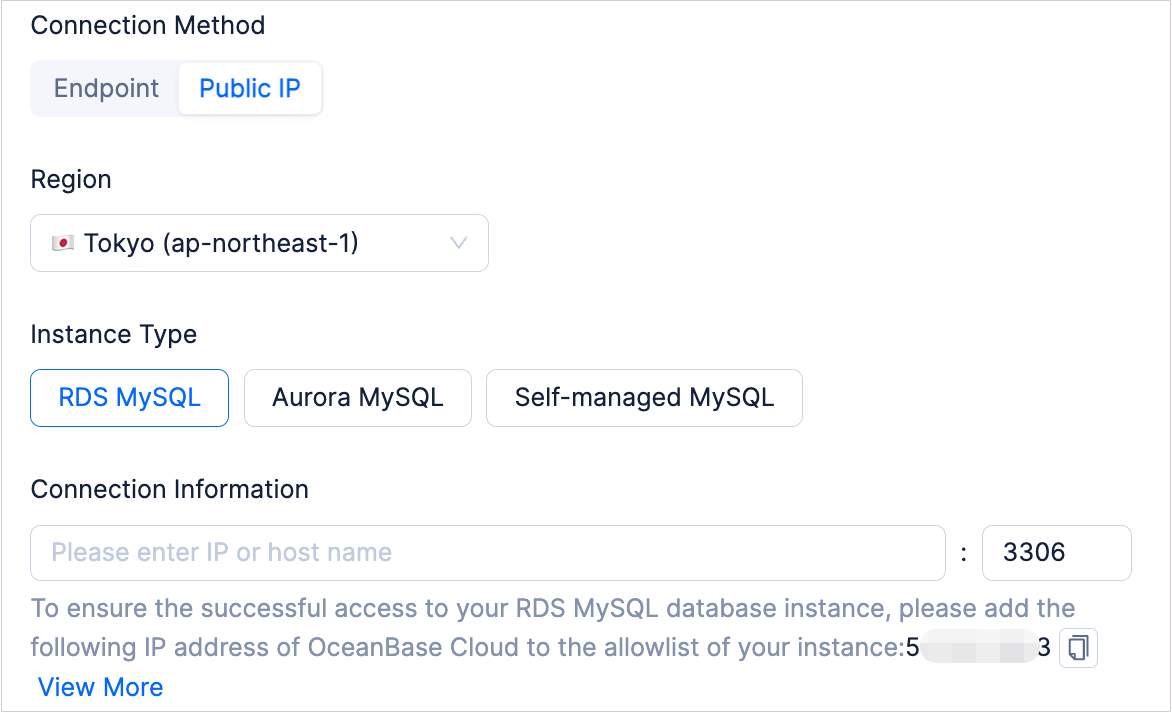The image size is (1172, 712).
Task: Focus the IP or host name field
Action: (487, 553)
